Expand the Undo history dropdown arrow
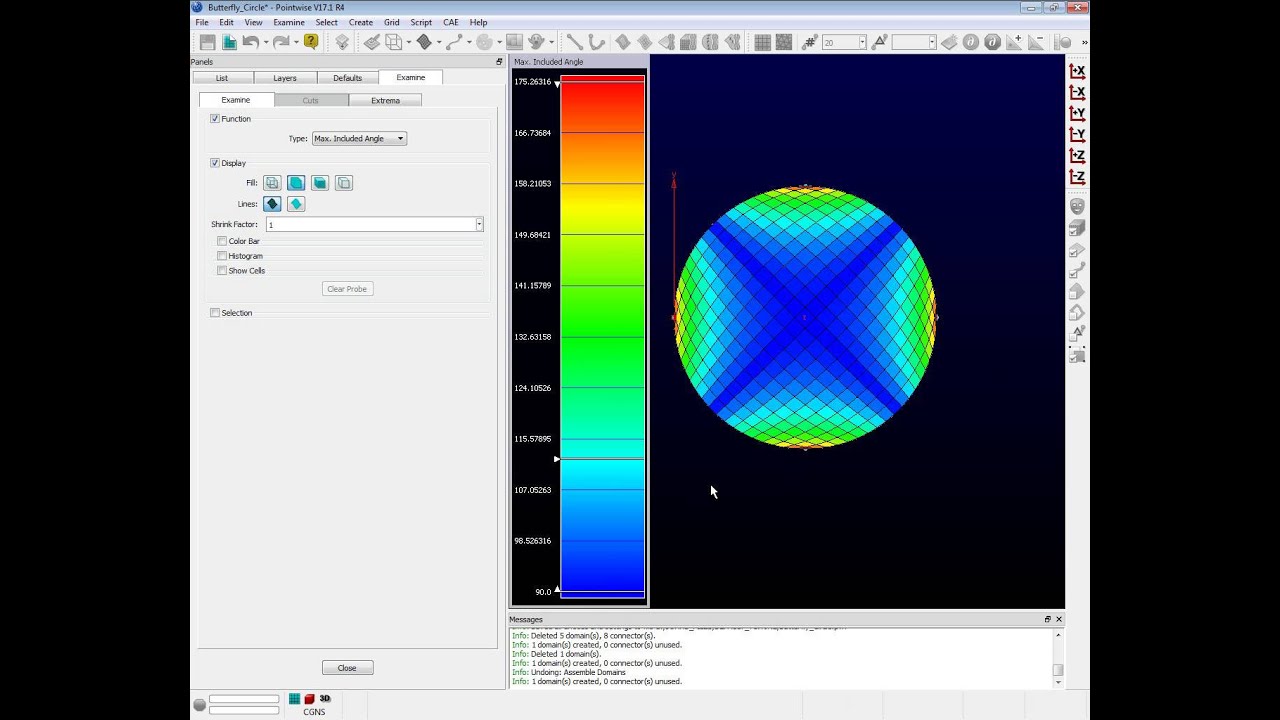Screen dimensions: 1280x720 click(x=266, y=42)
